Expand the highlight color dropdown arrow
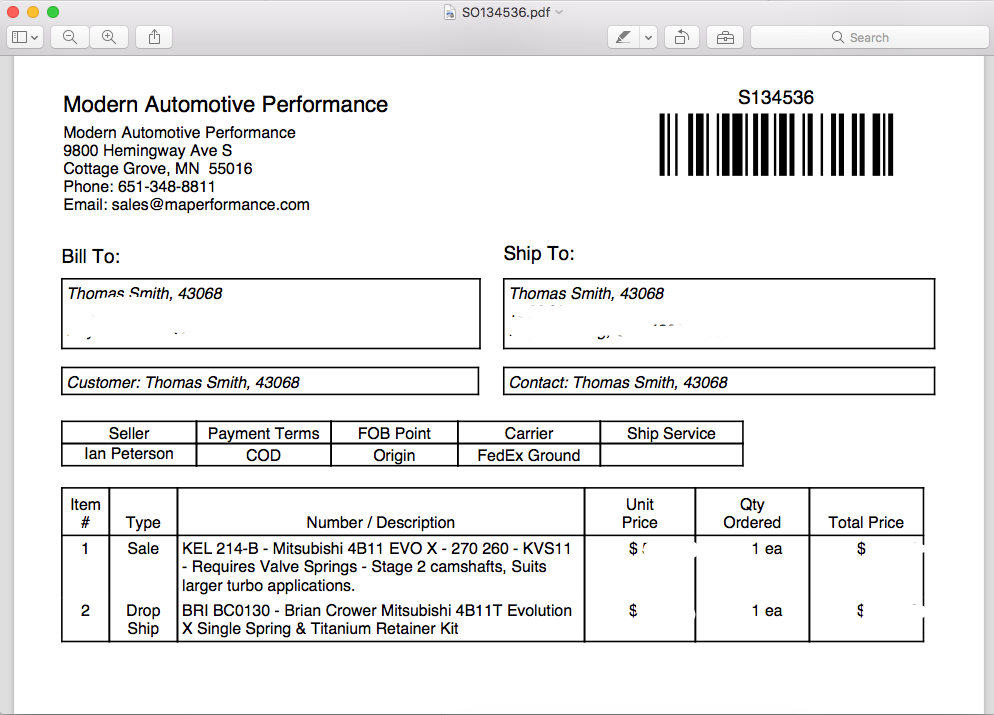This screenshot has height=715, width=994. click(648, 37)
